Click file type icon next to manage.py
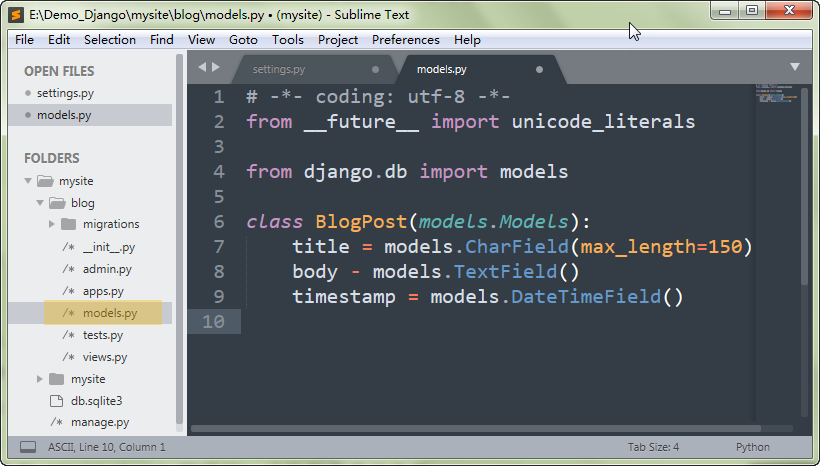820x466 pixels. pos(56,422)
